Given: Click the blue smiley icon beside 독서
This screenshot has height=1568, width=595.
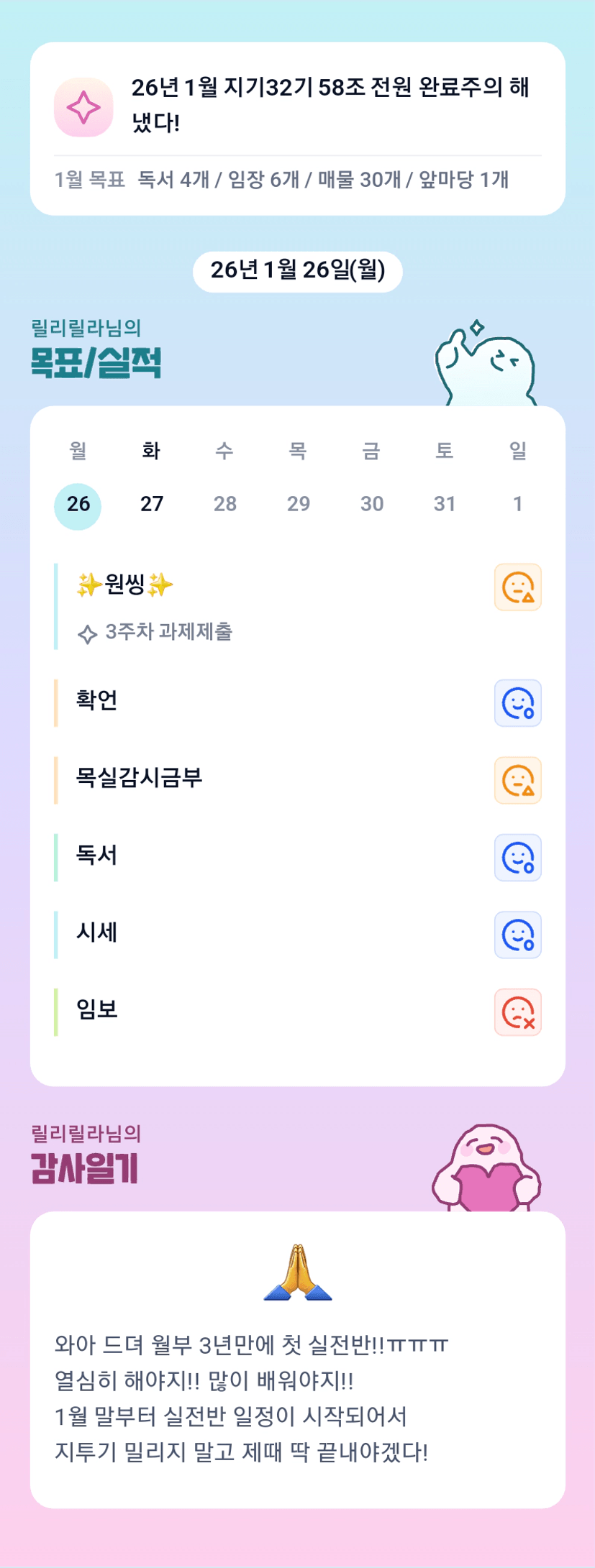Looking at the screenshot, I should (x=517, y=858).
